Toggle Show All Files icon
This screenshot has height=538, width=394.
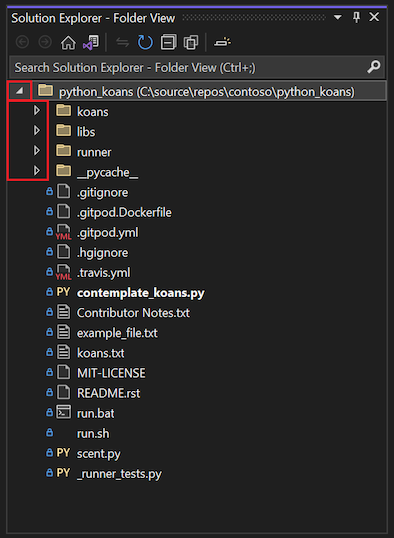tap(191, 43)
